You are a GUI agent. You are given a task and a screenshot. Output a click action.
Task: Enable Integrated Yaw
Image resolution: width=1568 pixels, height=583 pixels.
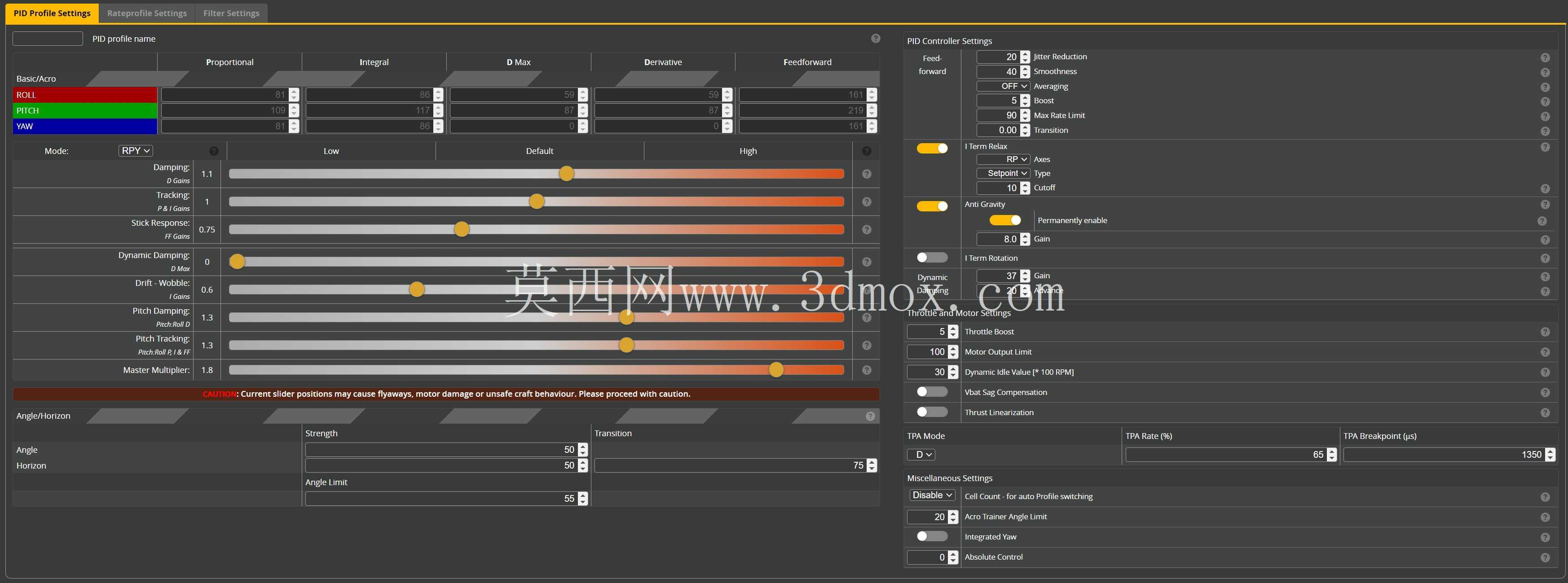click(x=932, y=536)
